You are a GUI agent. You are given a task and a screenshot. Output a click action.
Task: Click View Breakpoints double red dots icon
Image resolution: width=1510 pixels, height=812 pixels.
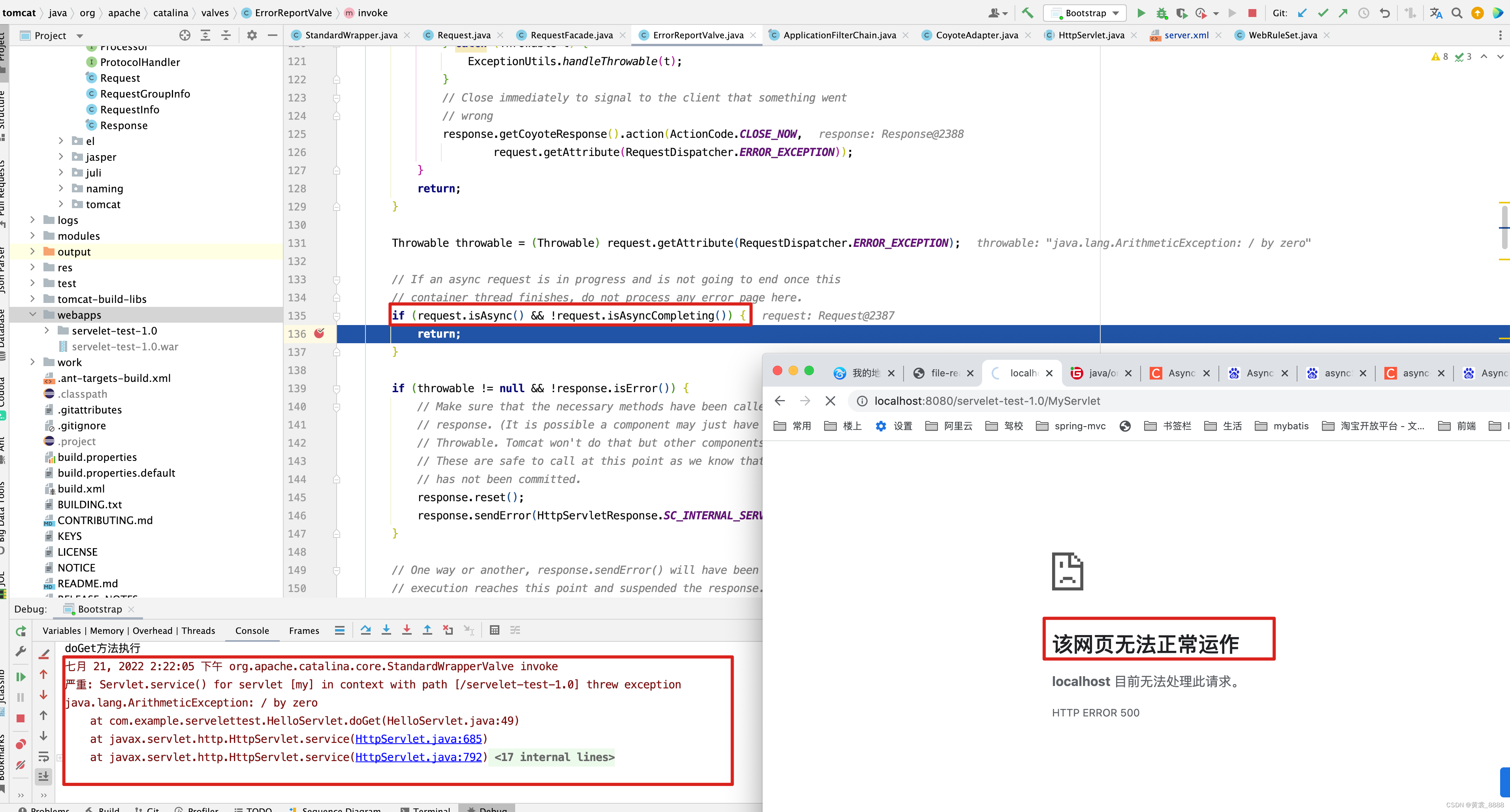(21, 744)
